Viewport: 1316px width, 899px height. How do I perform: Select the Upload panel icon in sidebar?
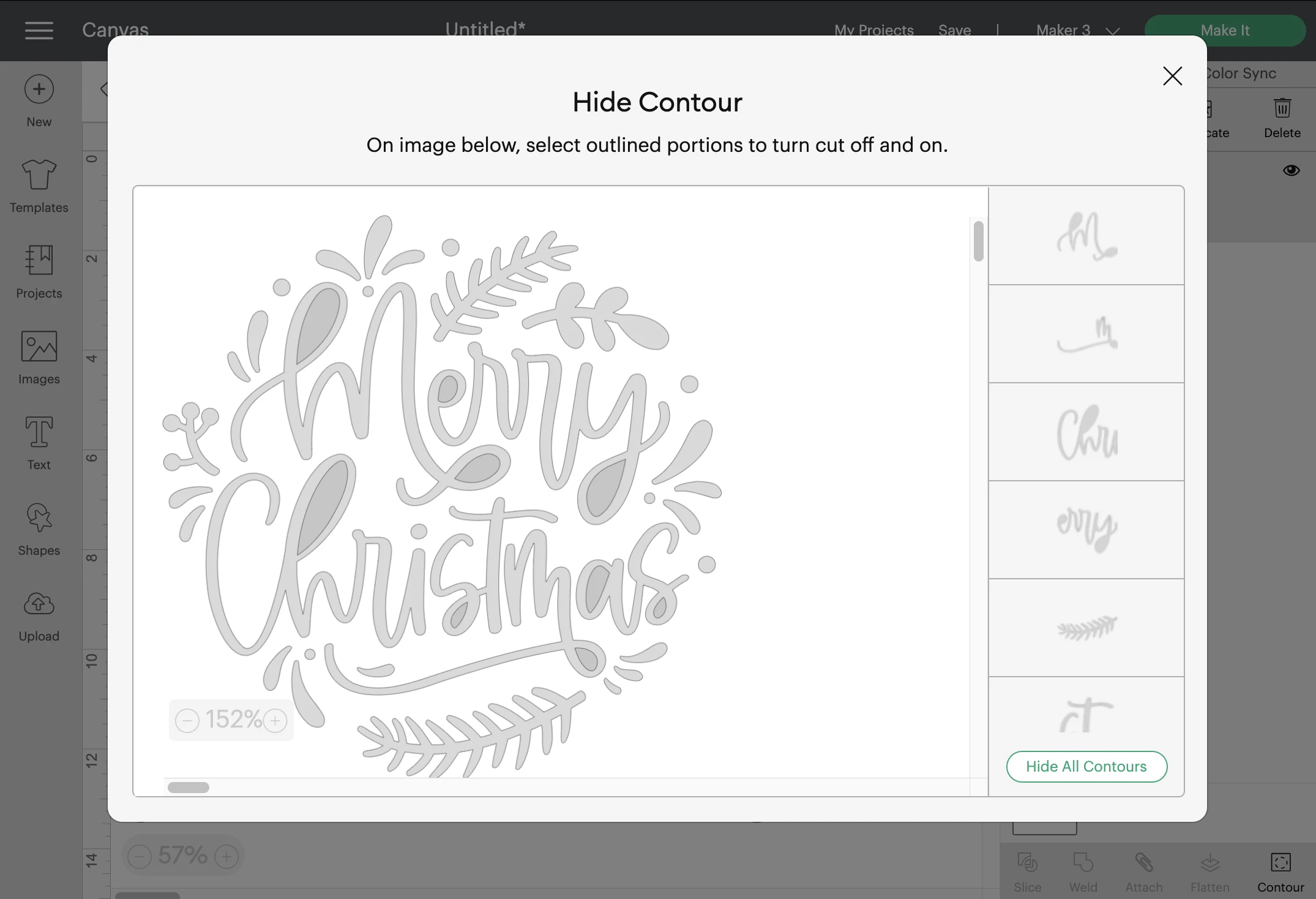tap(39, 614)
